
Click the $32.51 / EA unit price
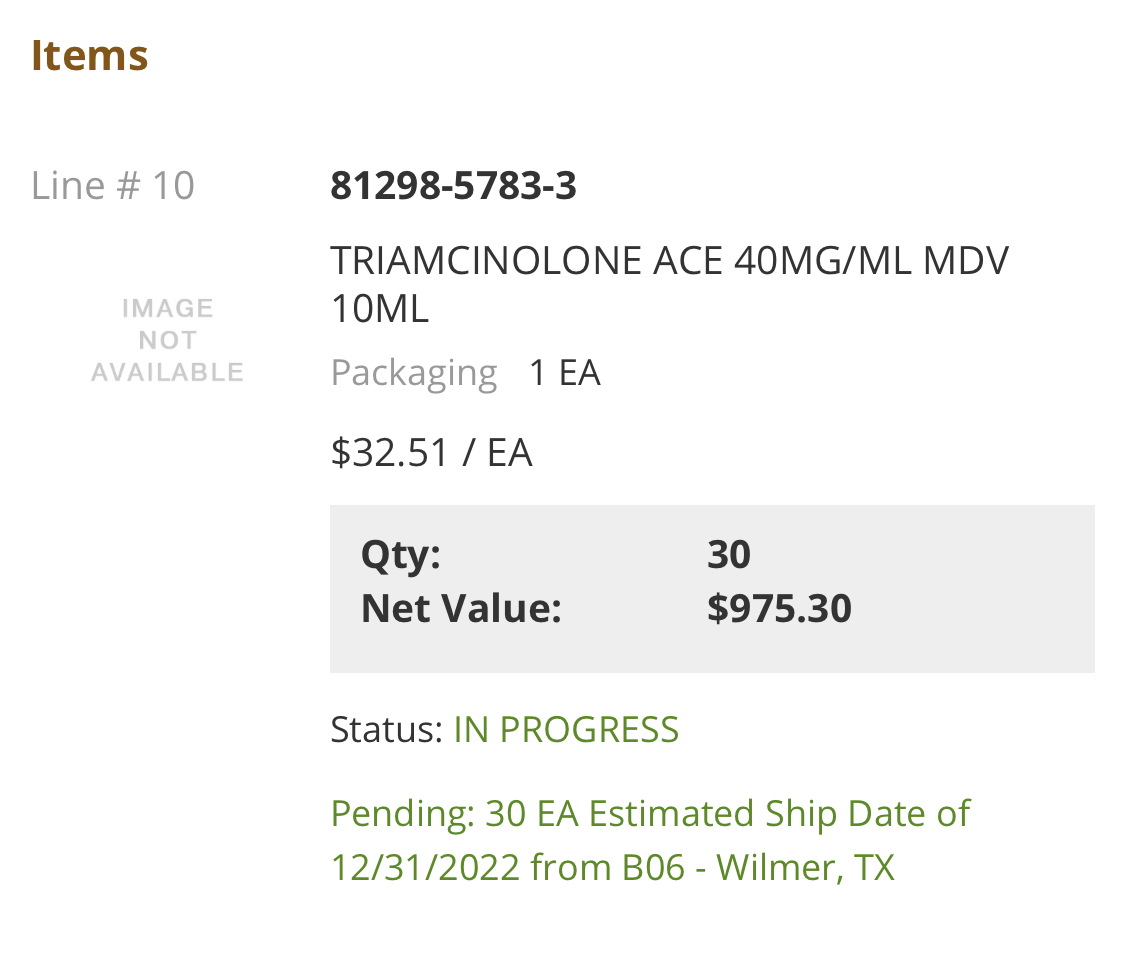(x=431, y=453)
